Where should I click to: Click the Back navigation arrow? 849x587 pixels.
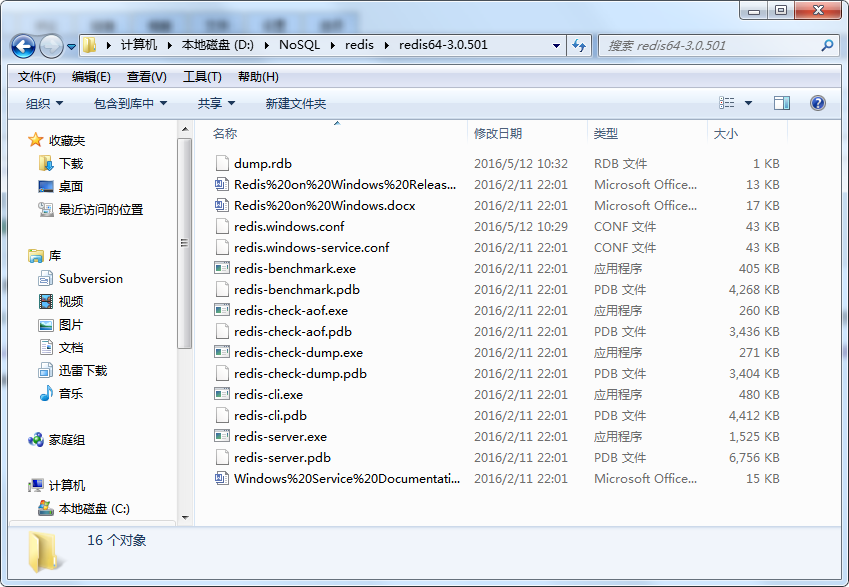coord(22,46)
